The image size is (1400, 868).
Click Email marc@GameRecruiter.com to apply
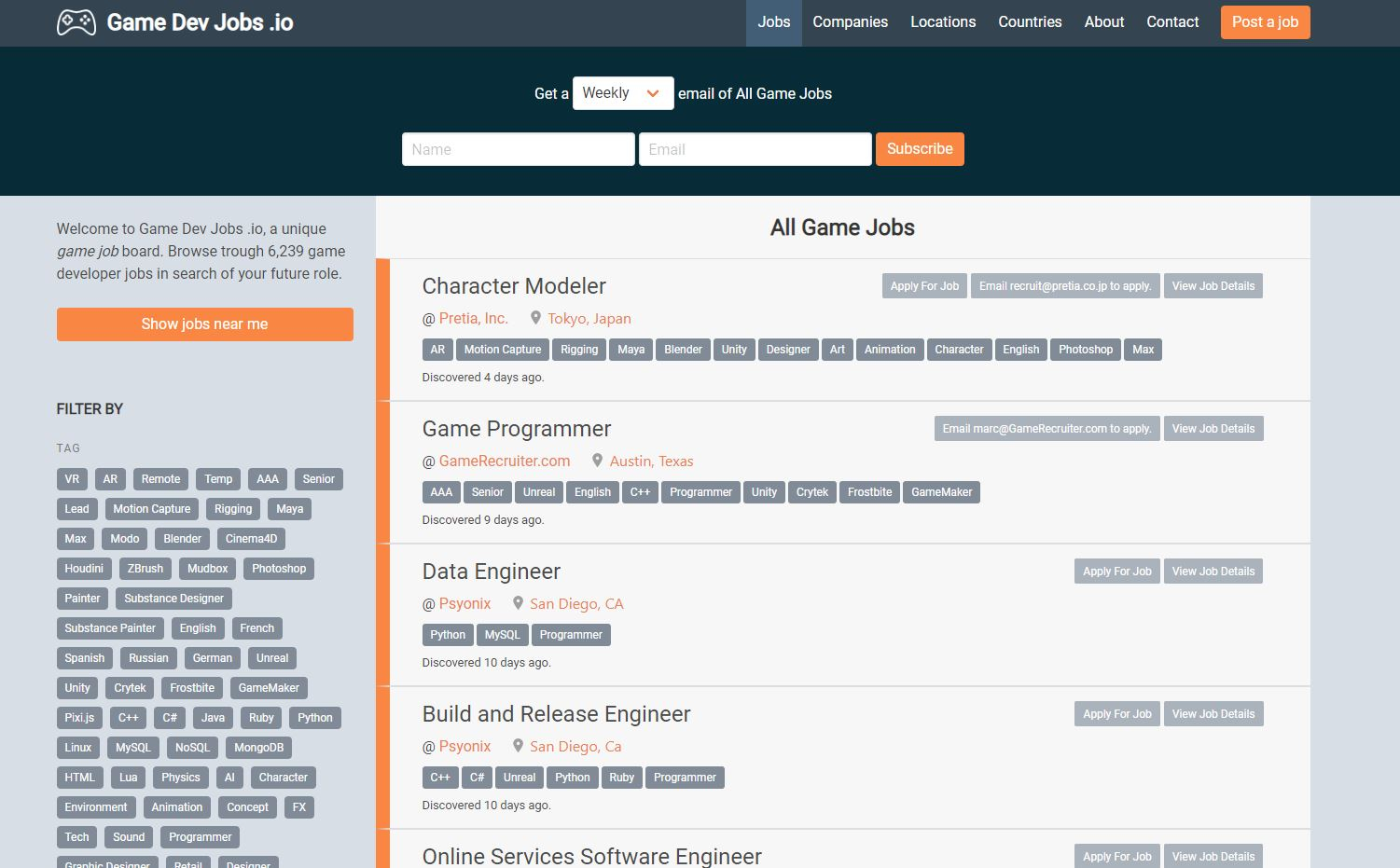click(1047, 429)
